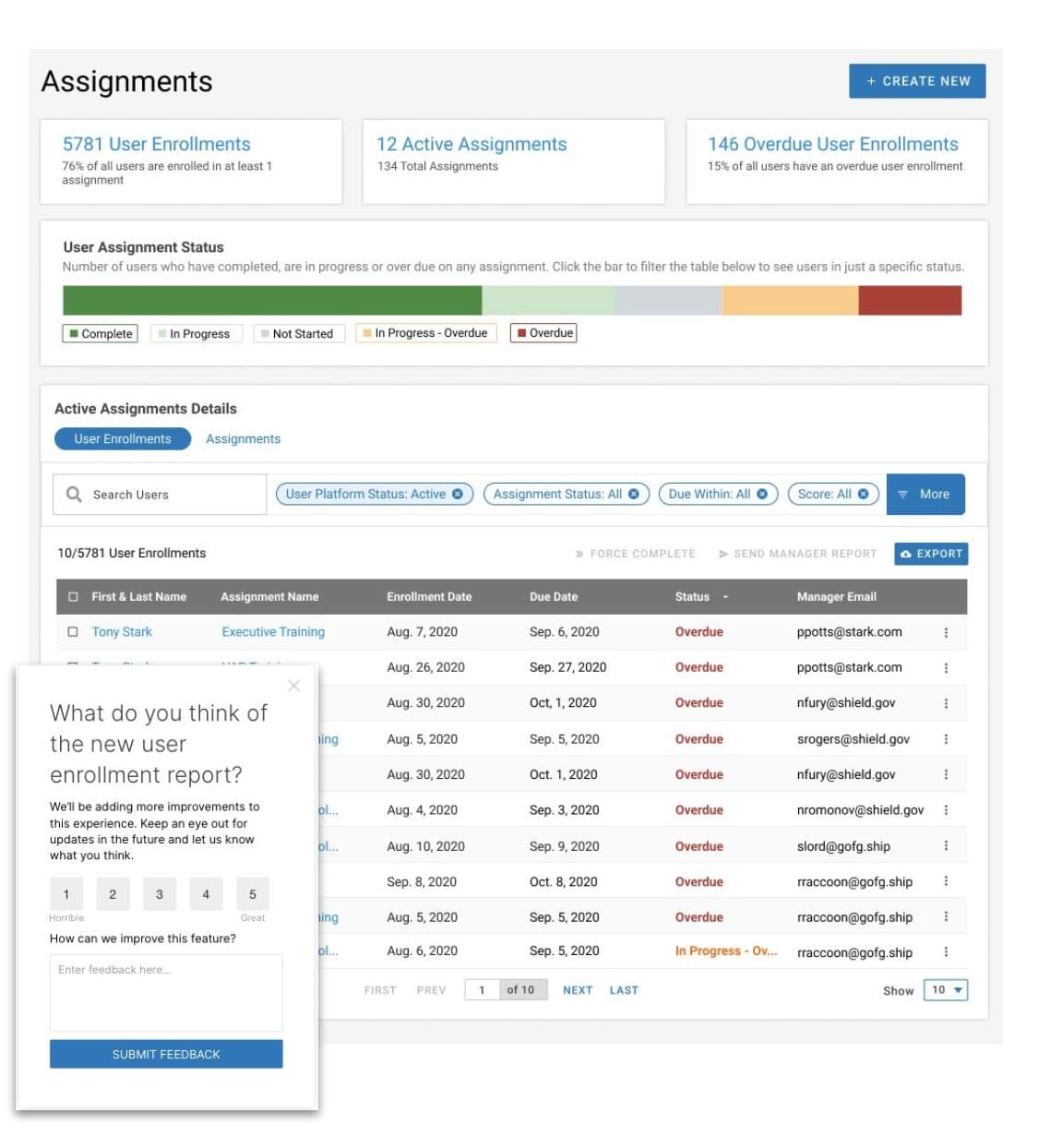Rate the report 3
Image resolution: width=1050 pixels, height=1148 pixels.
pyautogui.click(x=160, y=893)
